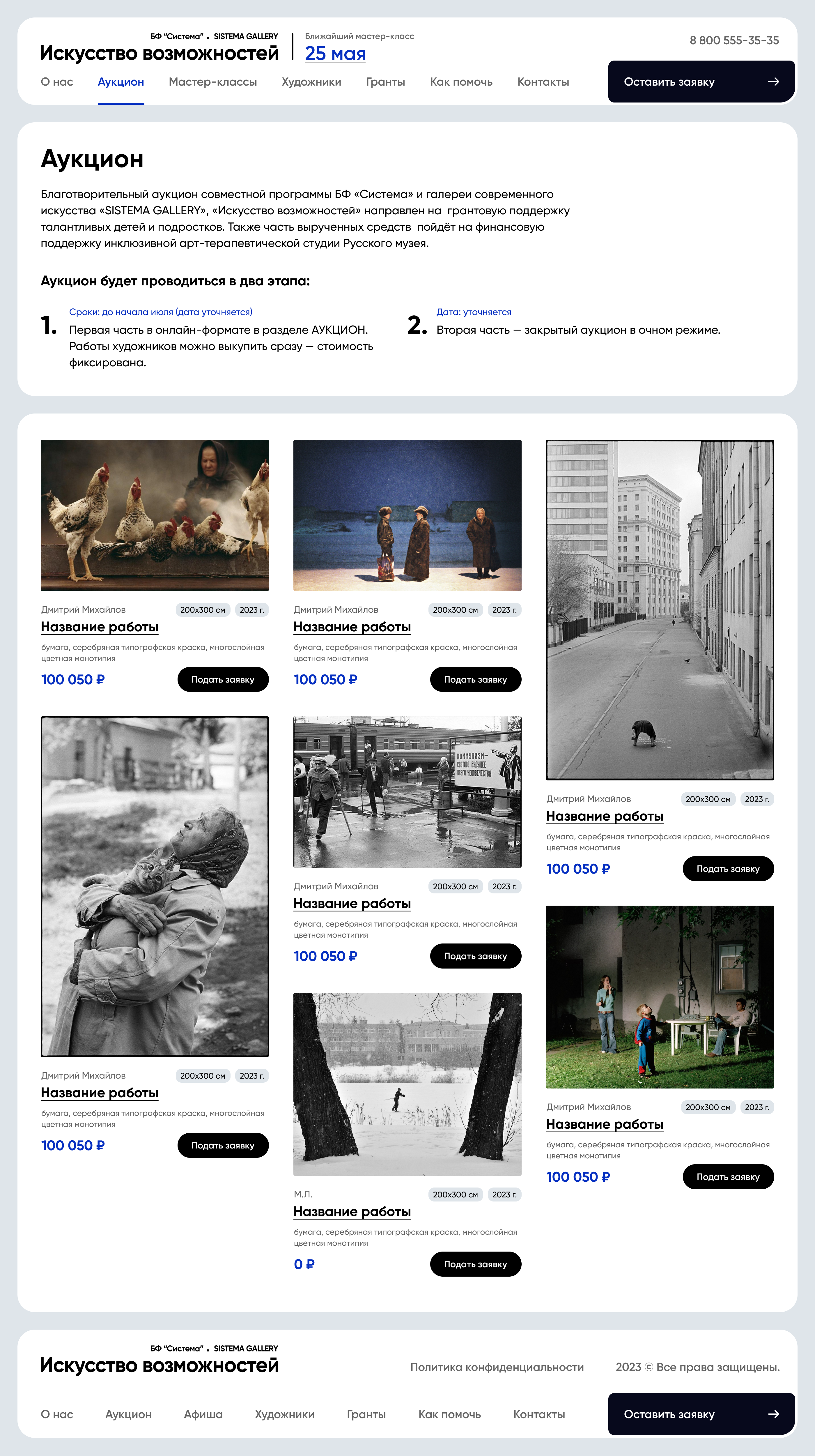Image resolution: width=815 pixels, height=1456 pixels.
Task: Open Художники in the footer menu
Action: point(285,1414)
